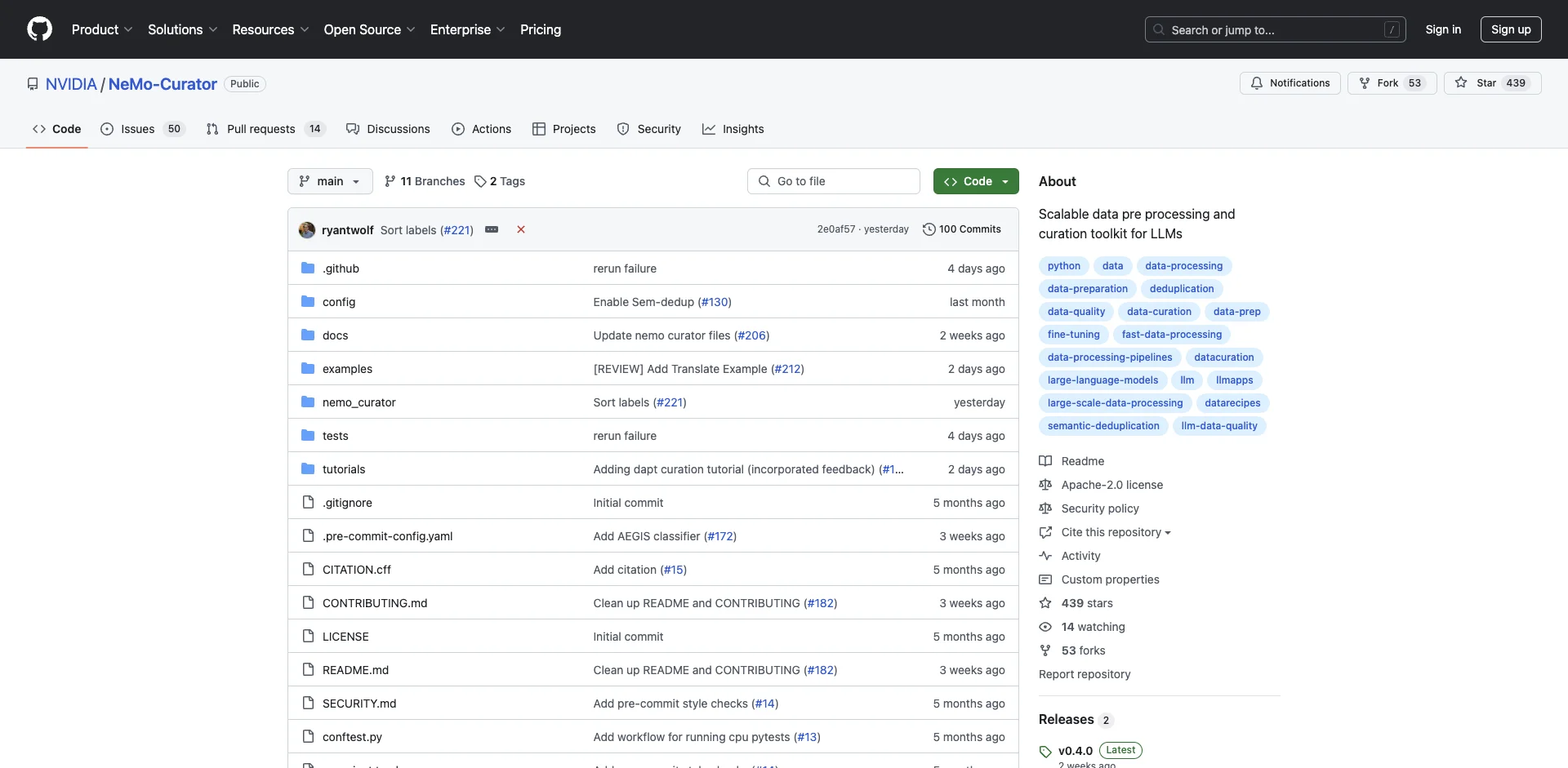Click the conftest.py file icon
This screenshot has height=768, width=1568.
[x=308, y=736]
